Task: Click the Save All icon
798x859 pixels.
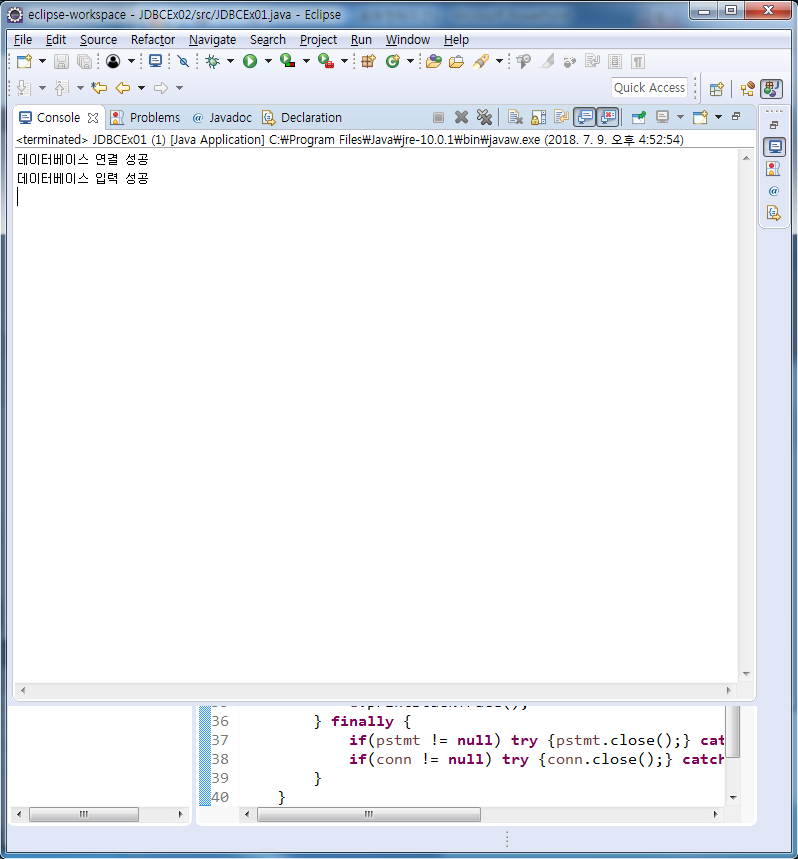Action: click(84, 61)
